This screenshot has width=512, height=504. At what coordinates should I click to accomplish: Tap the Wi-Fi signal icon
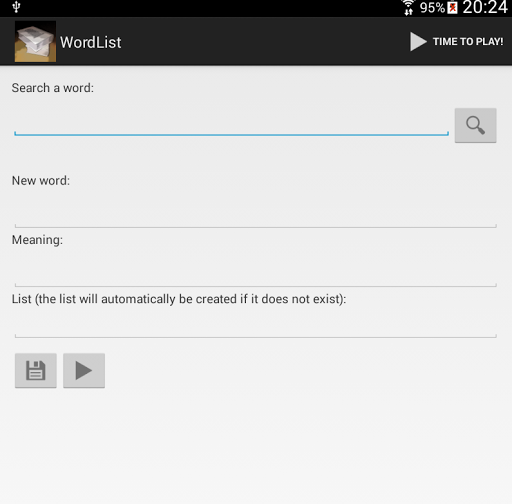click(408, 7)
